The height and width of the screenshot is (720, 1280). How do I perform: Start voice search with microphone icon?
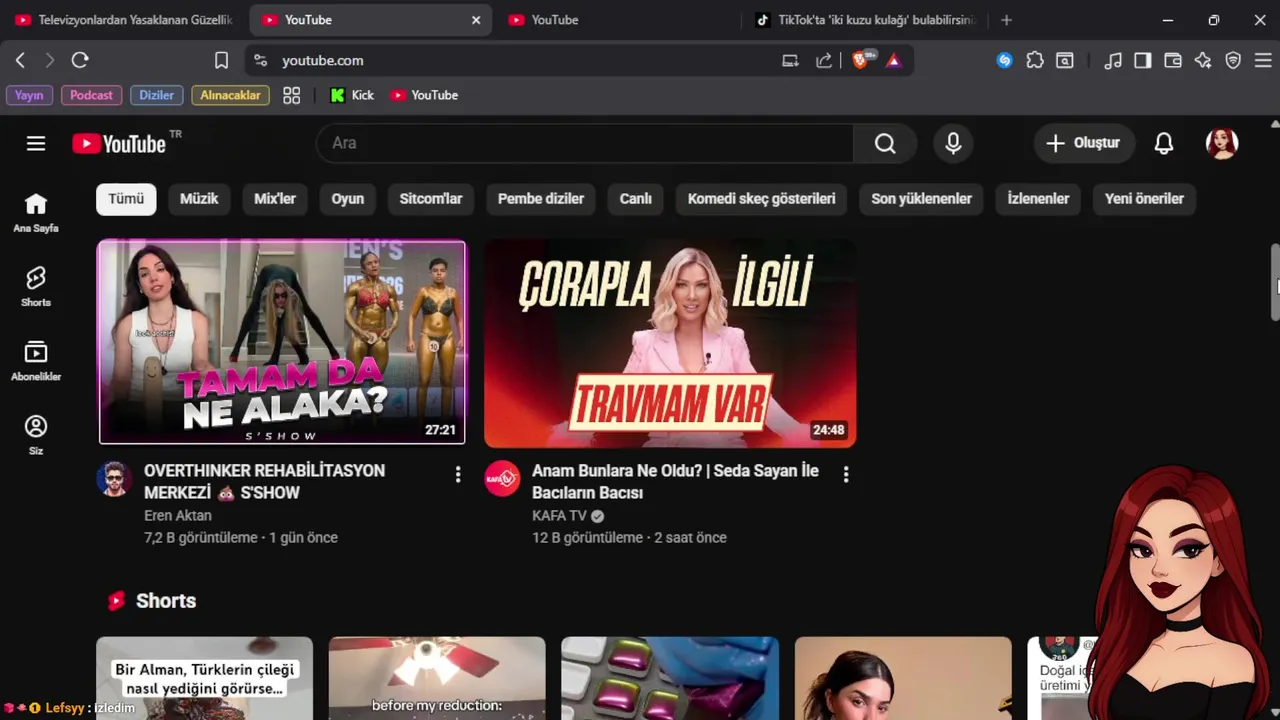point(953,143)
